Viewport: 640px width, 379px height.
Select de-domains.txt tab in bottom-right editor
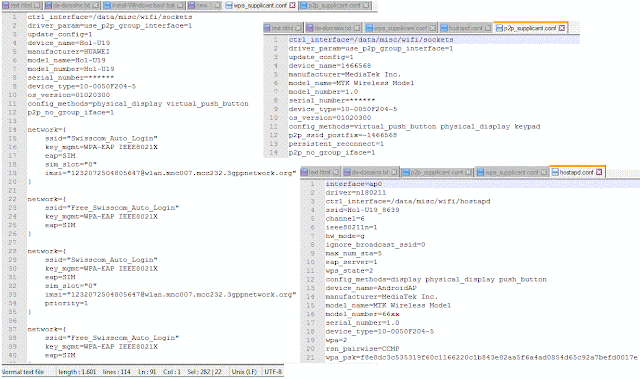[370, 172]
